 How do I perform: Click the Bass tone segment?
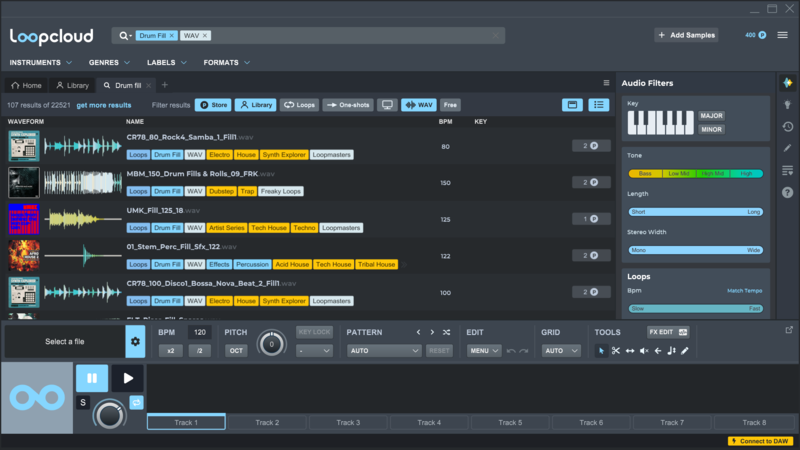click(645, 173)
